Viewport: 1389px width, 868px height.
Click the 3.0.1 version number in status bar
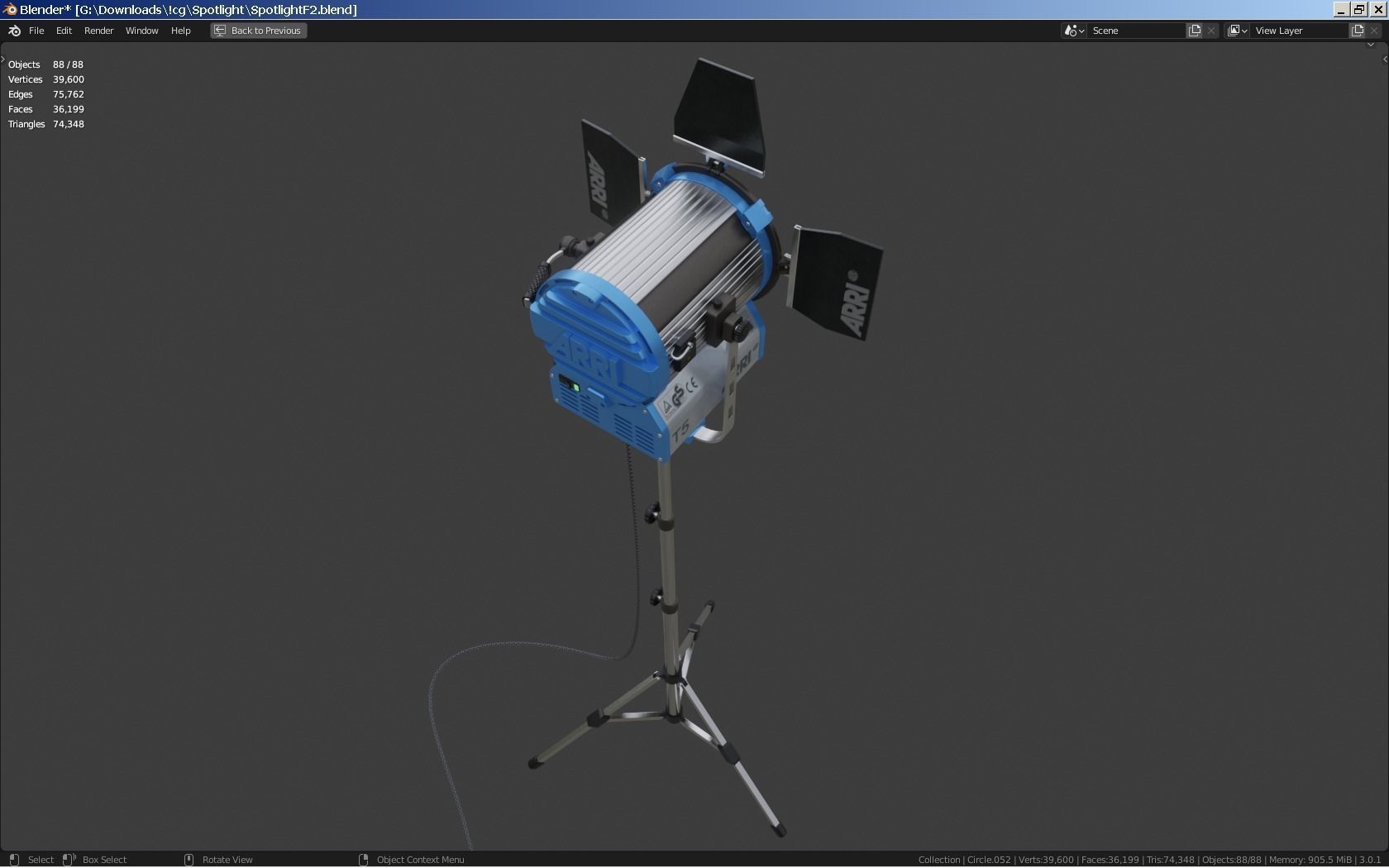click(x=1370, y=860)
